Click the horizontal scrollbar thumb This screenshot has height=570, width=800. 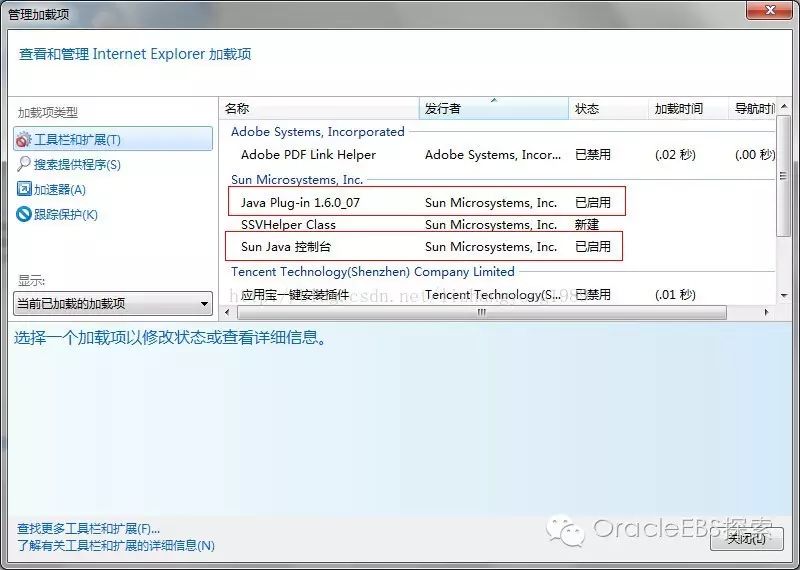pos(482,312)
